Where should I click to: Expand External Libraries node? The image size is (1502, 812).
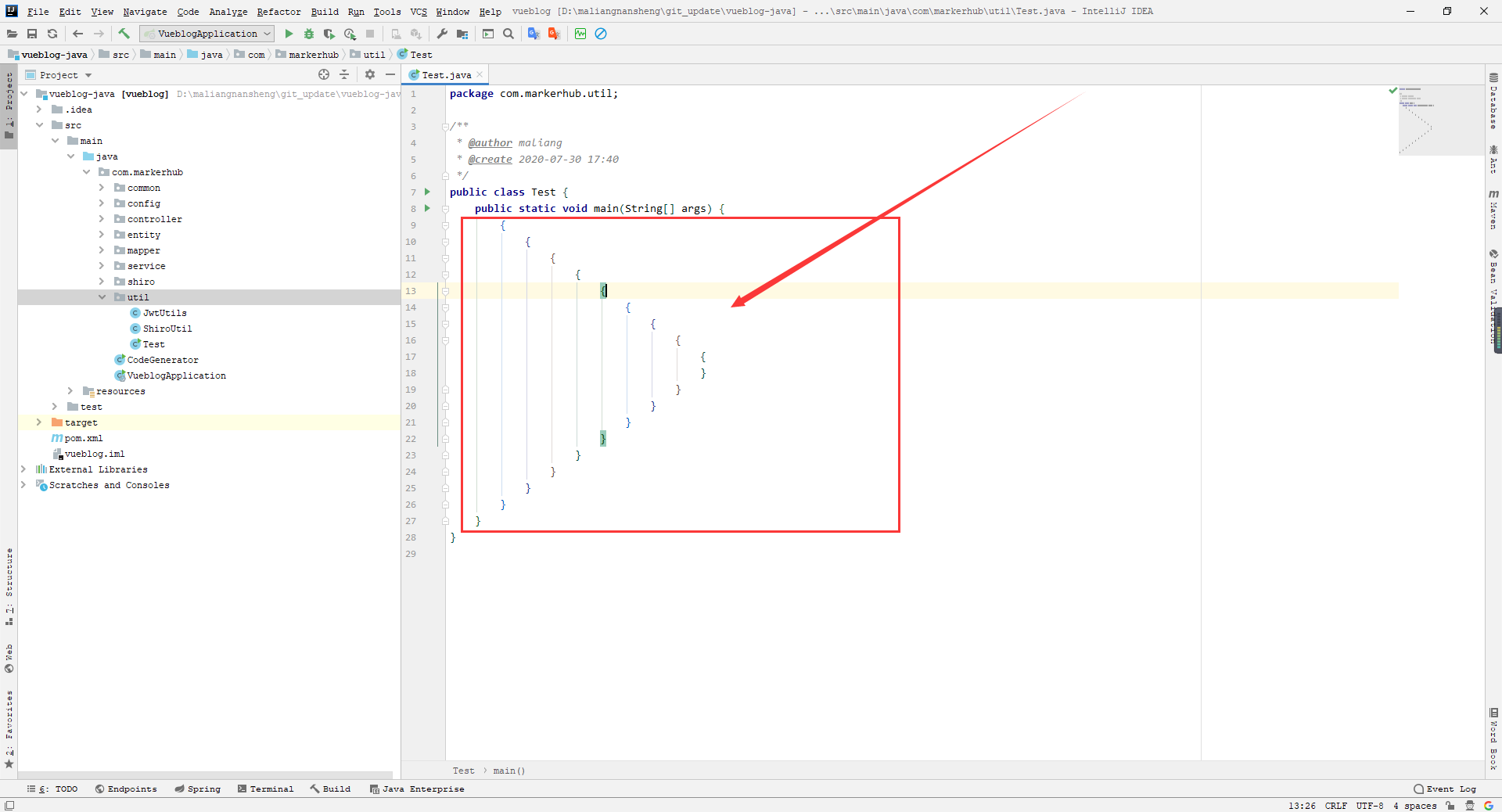tap(23, 469)
